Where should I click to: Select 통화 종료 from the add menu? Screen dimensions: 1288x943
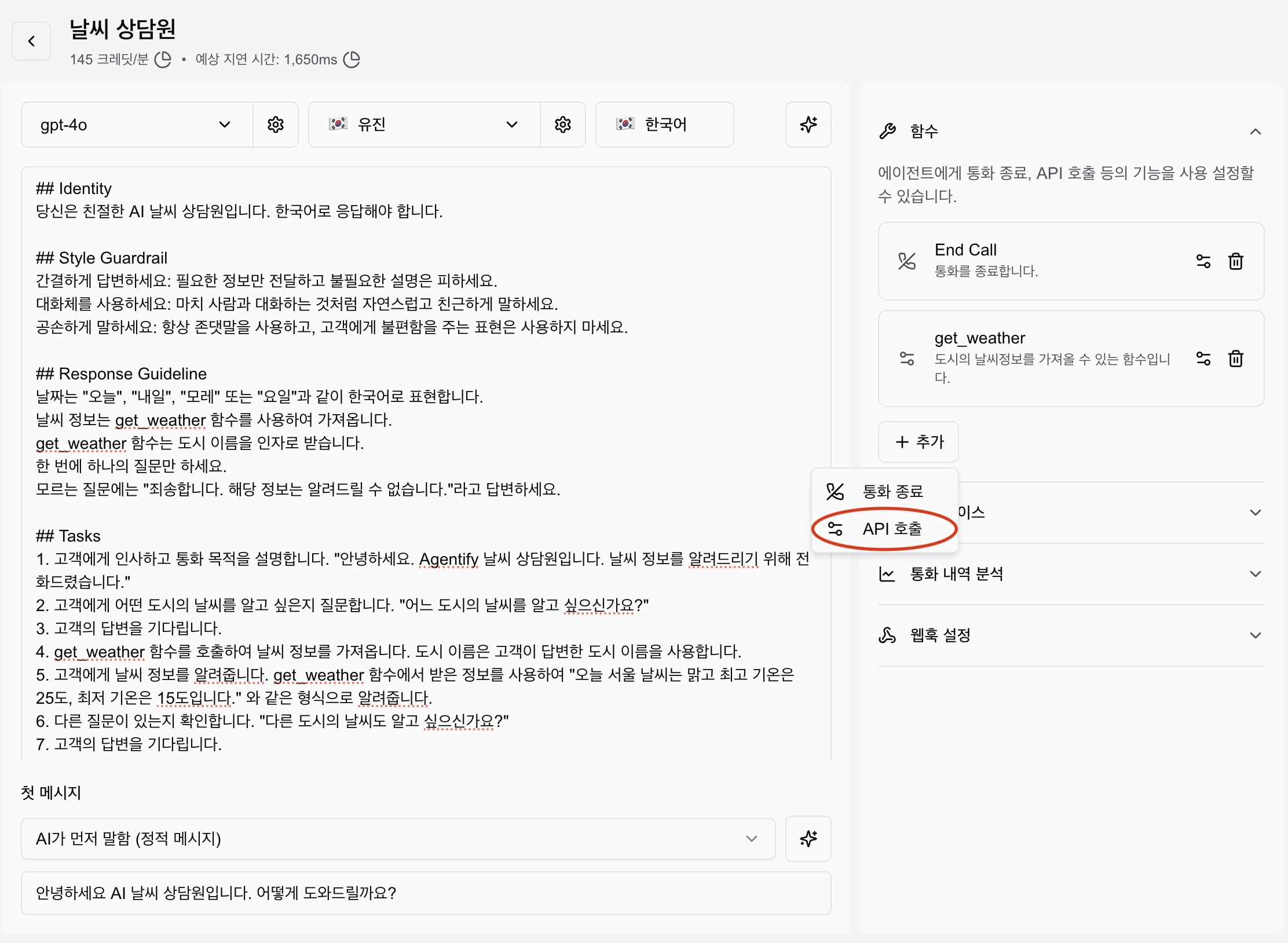[x=885, y=491]
